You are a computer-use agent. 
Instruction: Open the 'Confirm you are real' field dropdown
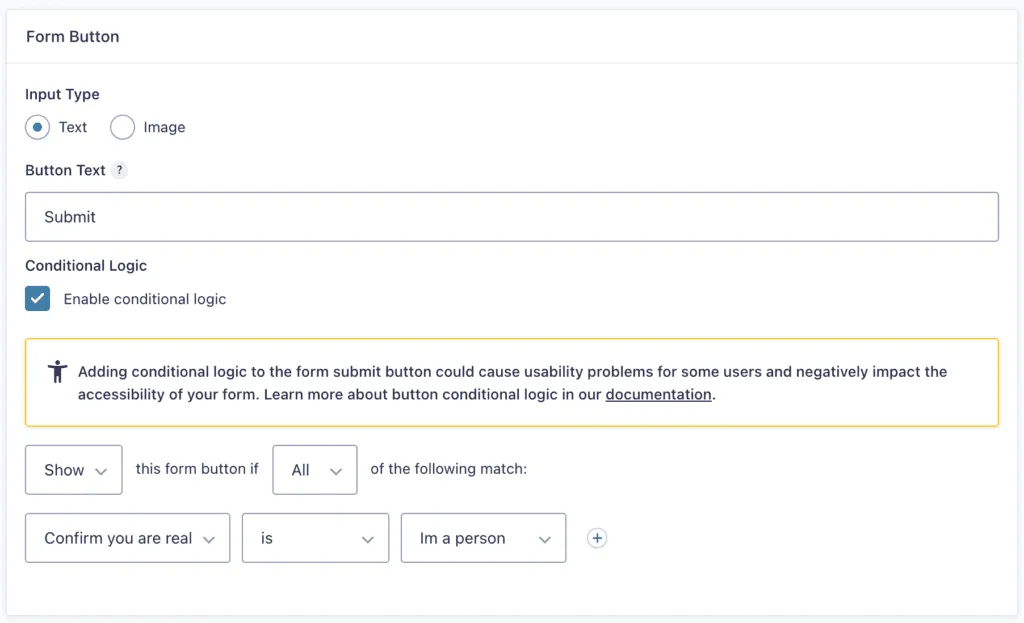click(x=127, y=538)
